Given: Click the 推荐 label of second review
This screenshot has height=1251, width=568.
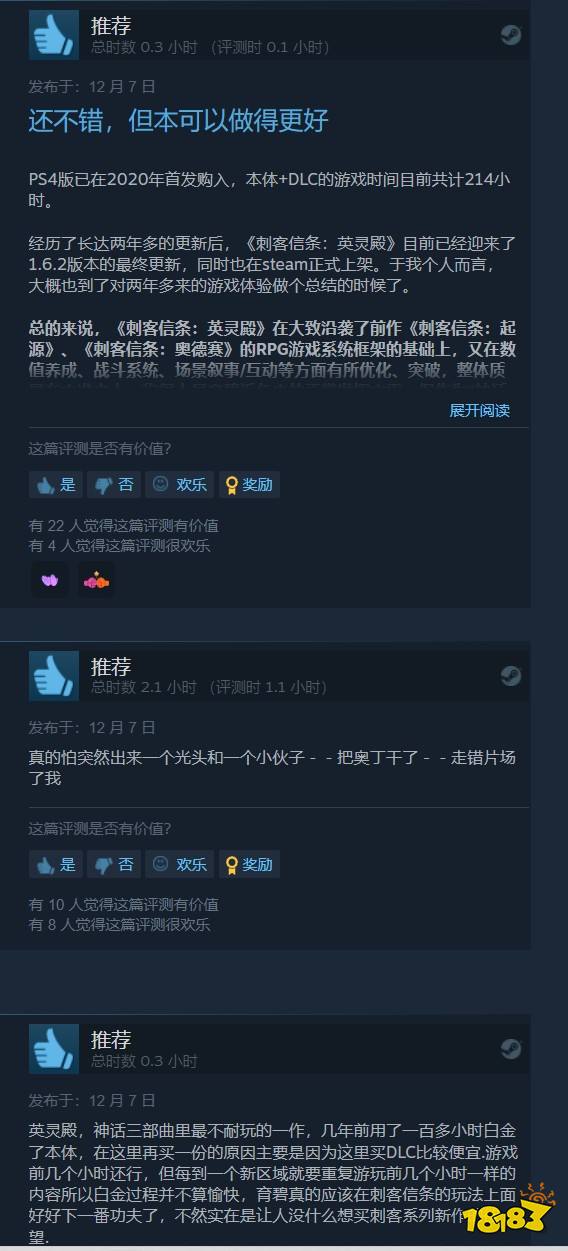Looking at the screenshot, I should [111, 666].
